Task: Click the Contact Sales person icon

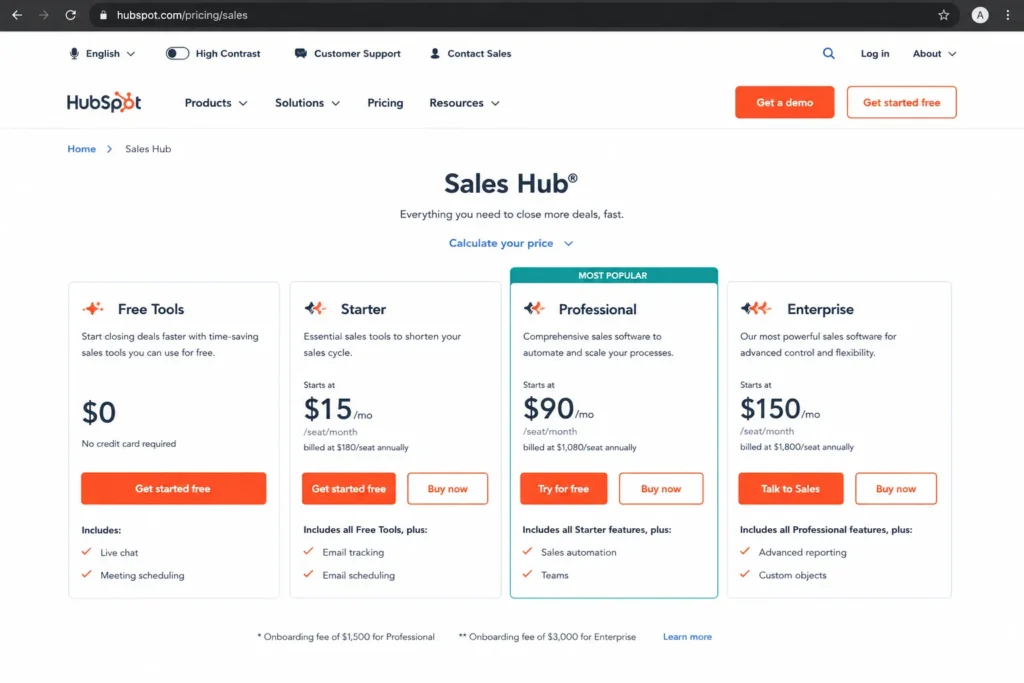Action: click(x=435, y=54)
